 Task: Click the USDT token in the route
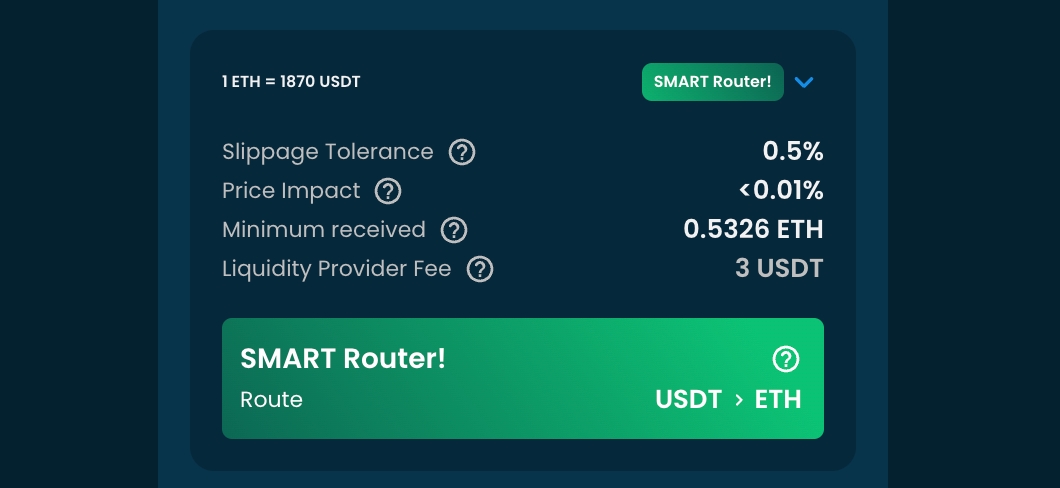(688, 400)
